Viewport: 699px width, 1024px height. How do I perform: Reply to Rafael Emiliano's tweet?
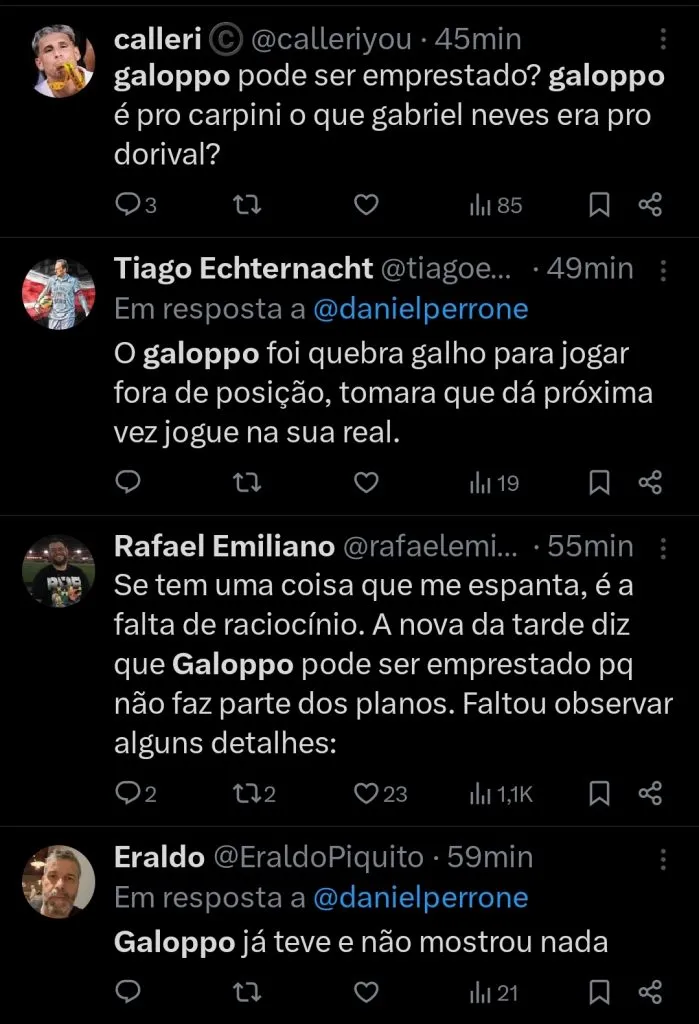click(128, 794)
